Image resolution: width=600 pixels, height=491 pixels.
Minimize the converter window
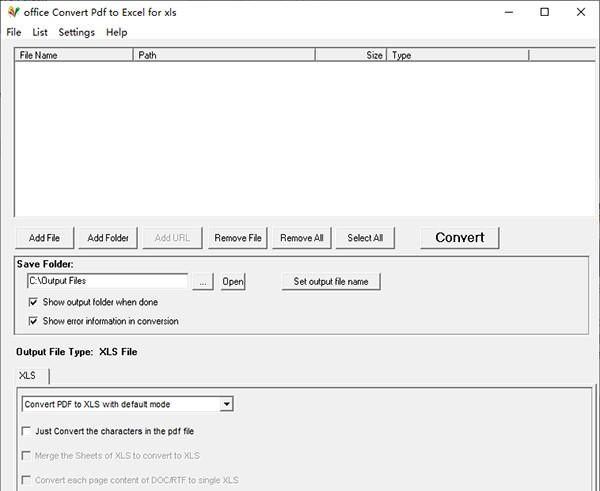[509, 12]
